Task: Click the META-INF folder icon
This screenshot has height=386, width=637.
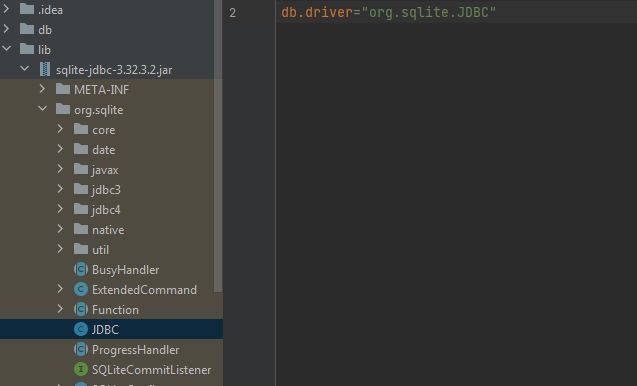Action: click(63, 89)
